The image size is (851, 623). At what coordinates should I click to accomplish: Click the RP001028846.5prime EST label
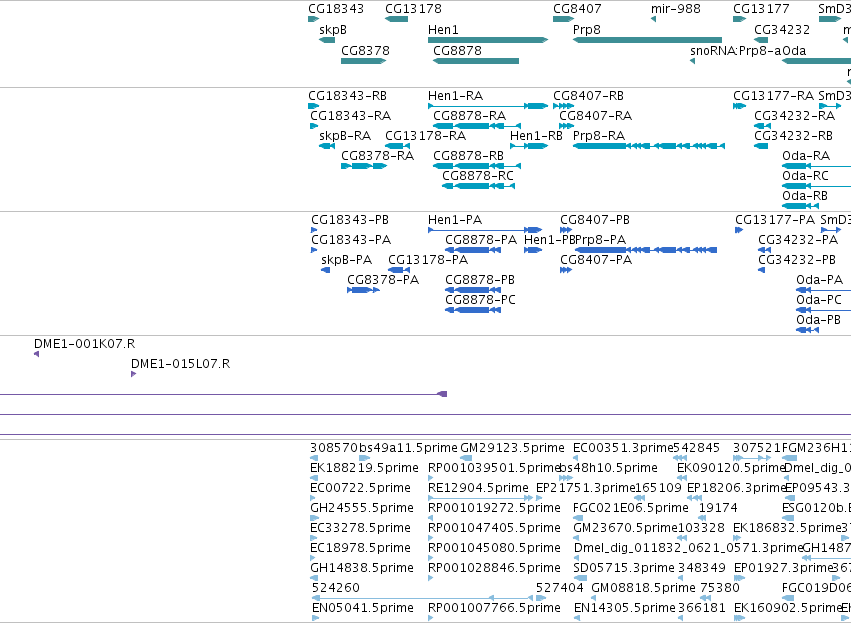pos(494,568)
